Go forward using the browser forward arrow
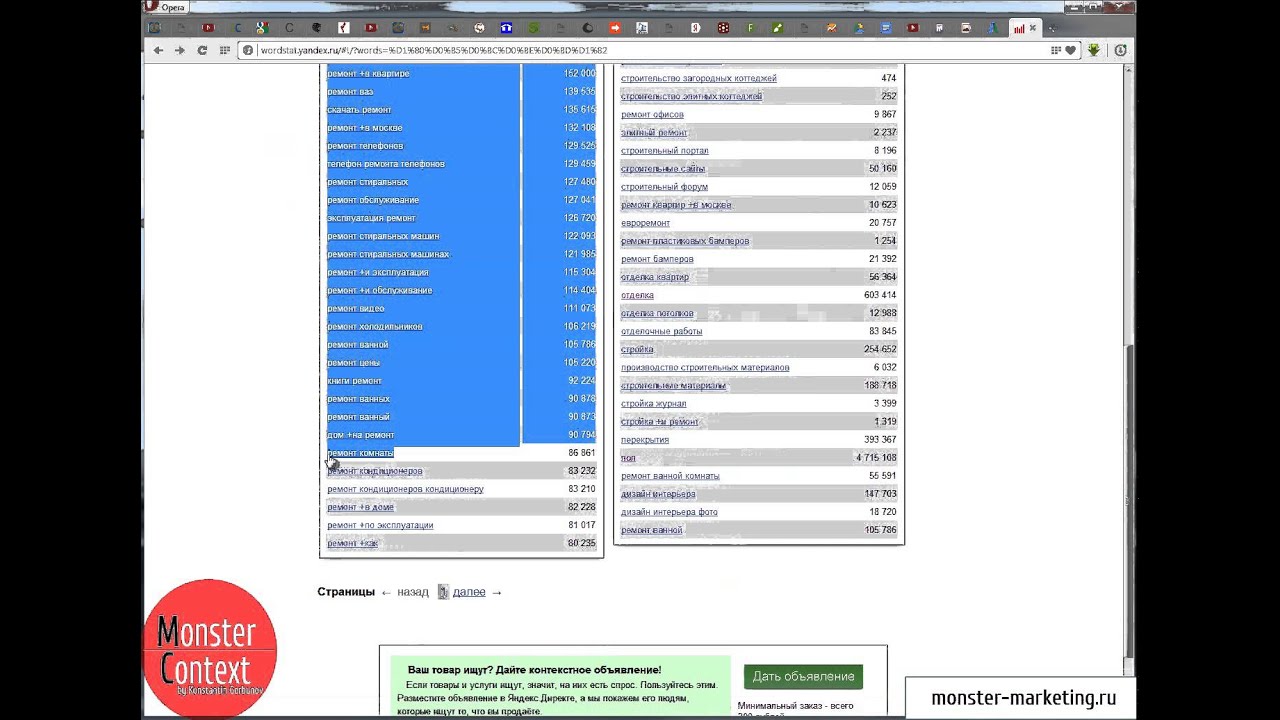 pyautogui.click(x=180, y=50)
